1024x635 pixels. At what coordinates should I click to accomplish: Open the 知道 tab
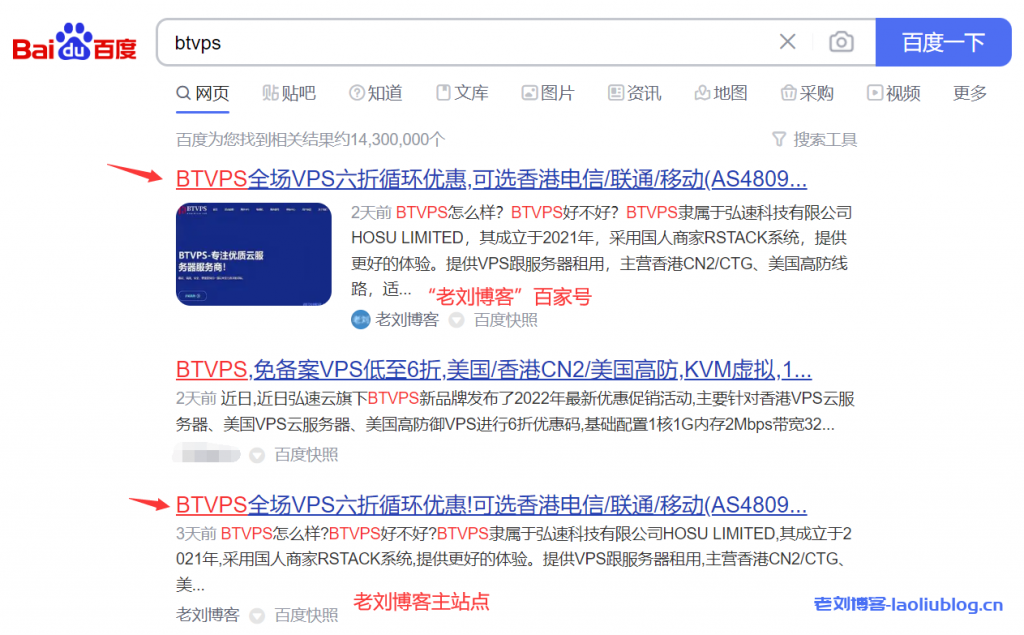376,93
